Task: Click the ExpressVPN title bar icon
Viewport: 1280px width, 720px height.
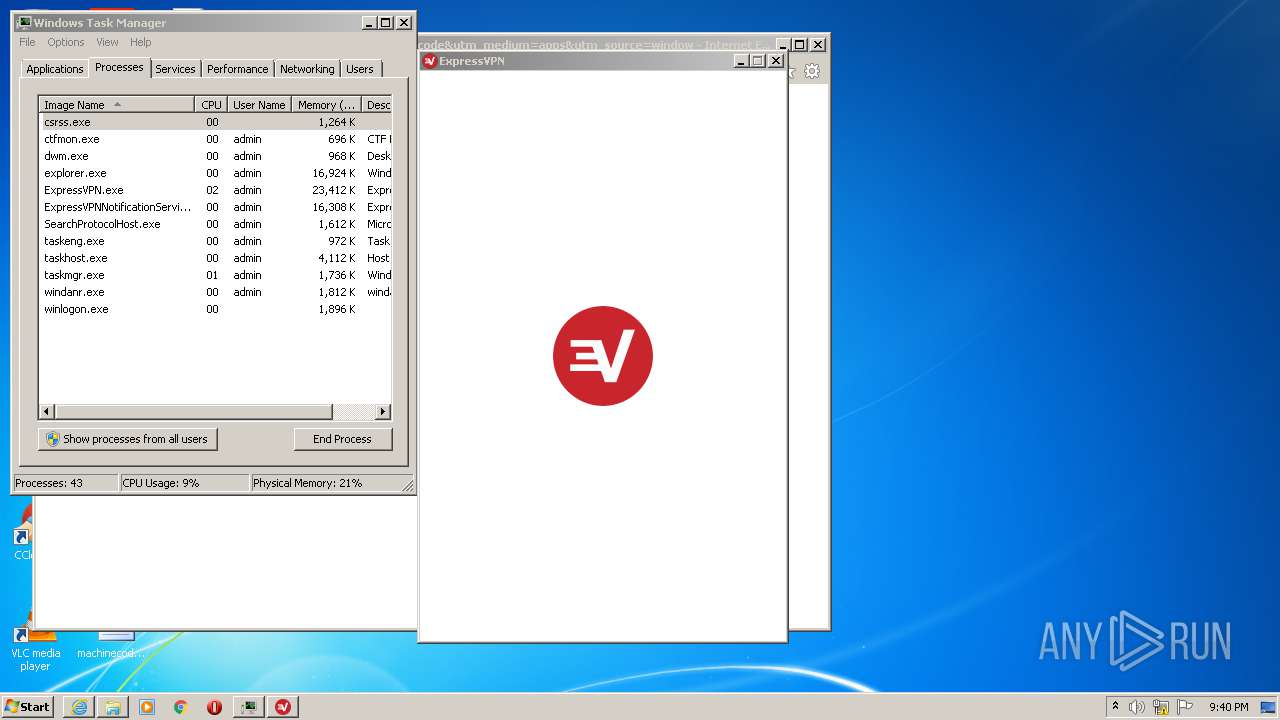Action: [429, 61]
